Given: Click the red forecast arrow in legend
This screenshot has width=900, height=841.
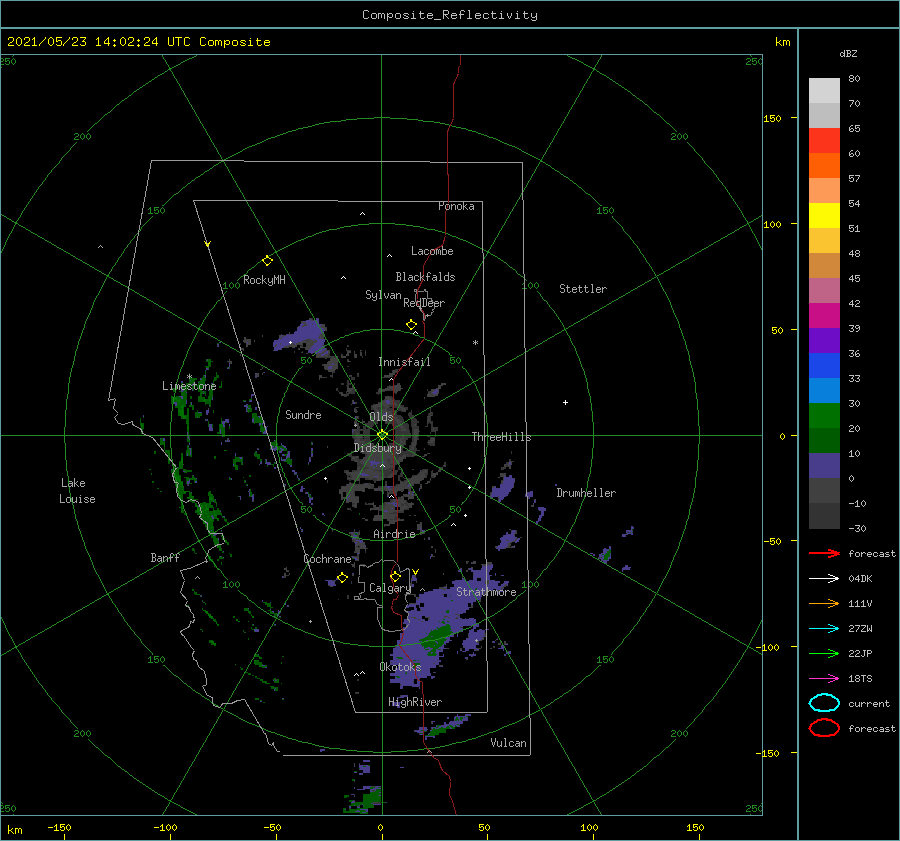Looking at the screenshot, I should pyautogui.click(x=824, y=553).
